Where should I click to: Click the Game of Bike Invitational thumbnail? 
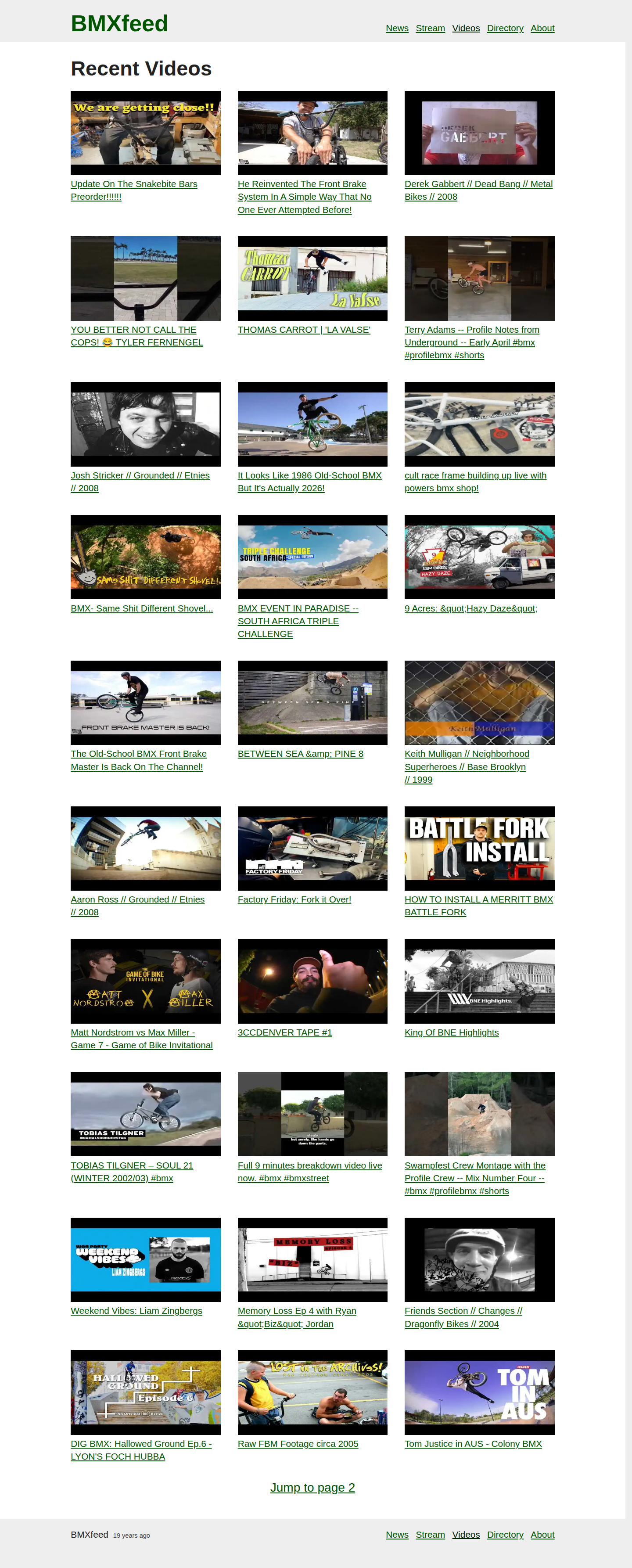146,981
